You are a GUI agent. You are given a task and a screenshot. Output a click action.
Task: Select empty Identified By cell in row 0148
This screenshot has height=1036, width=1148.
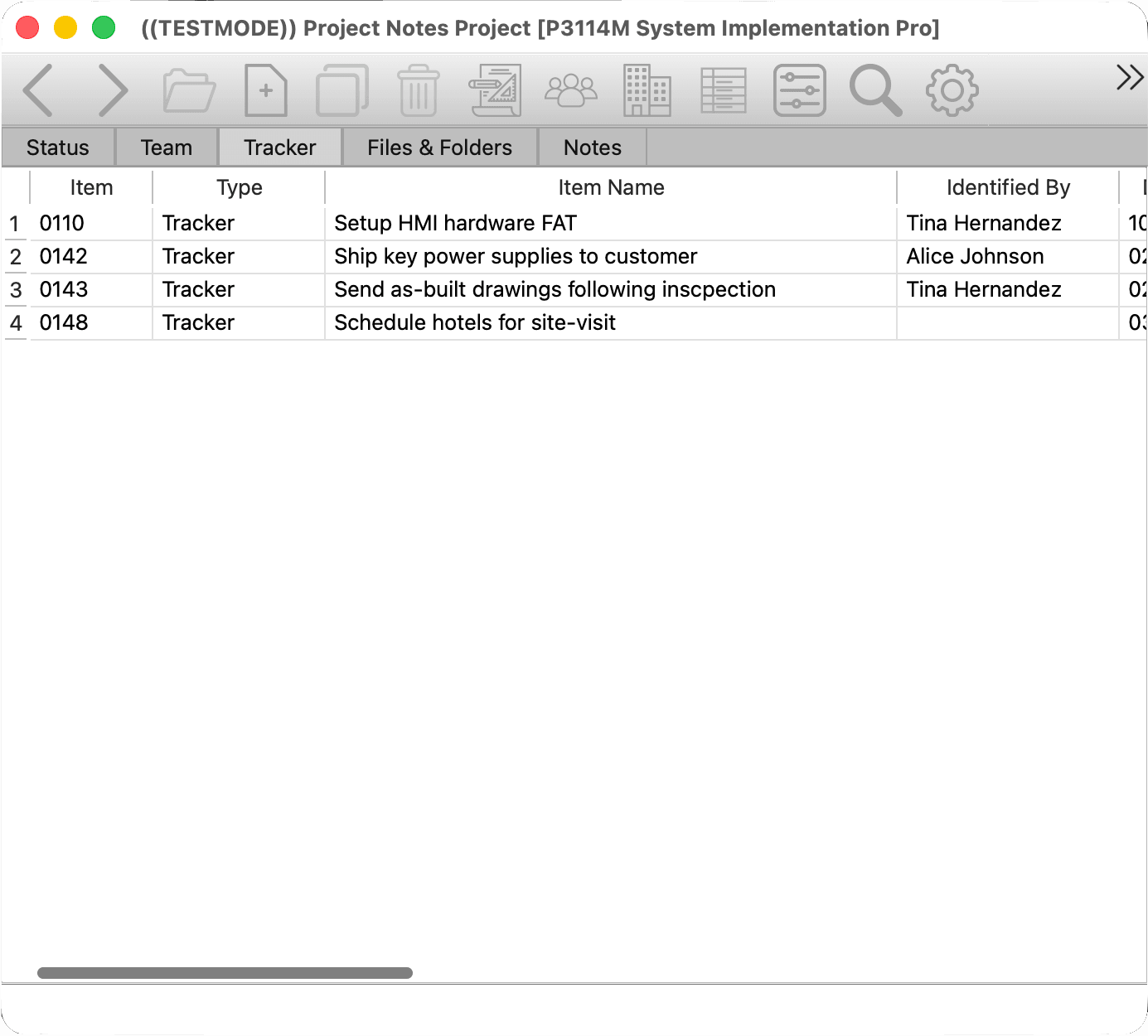click(1008, 323)
